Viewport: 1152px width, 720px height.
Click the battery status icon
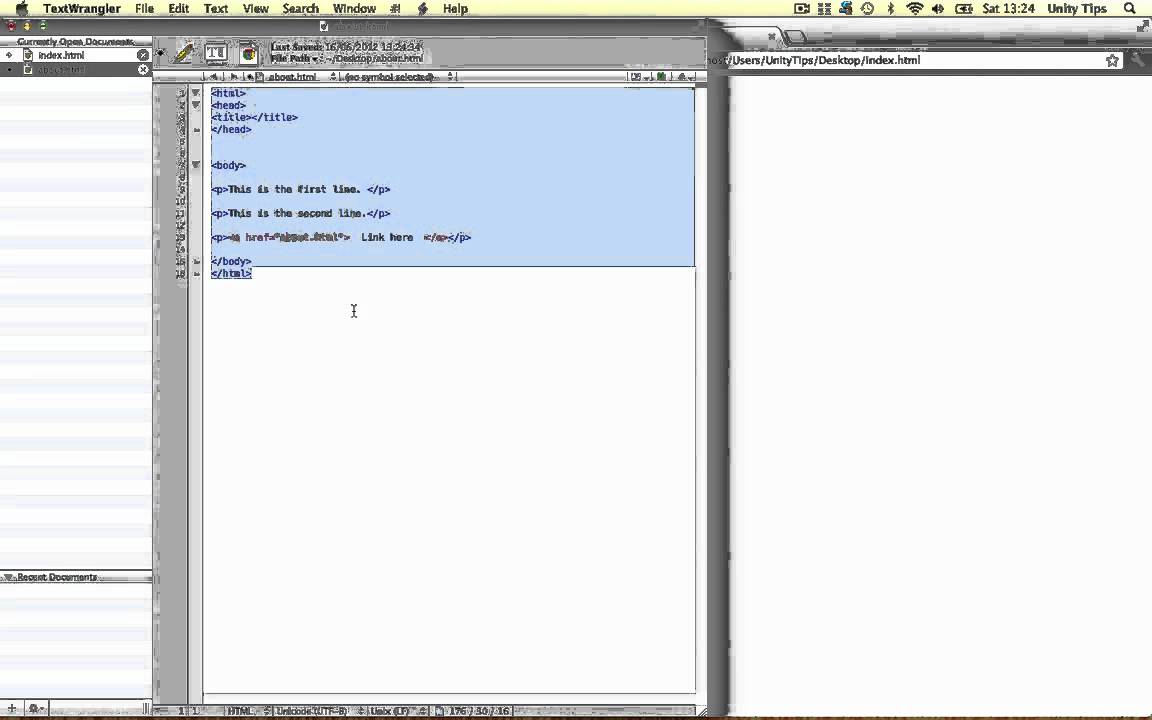[963, 9]
